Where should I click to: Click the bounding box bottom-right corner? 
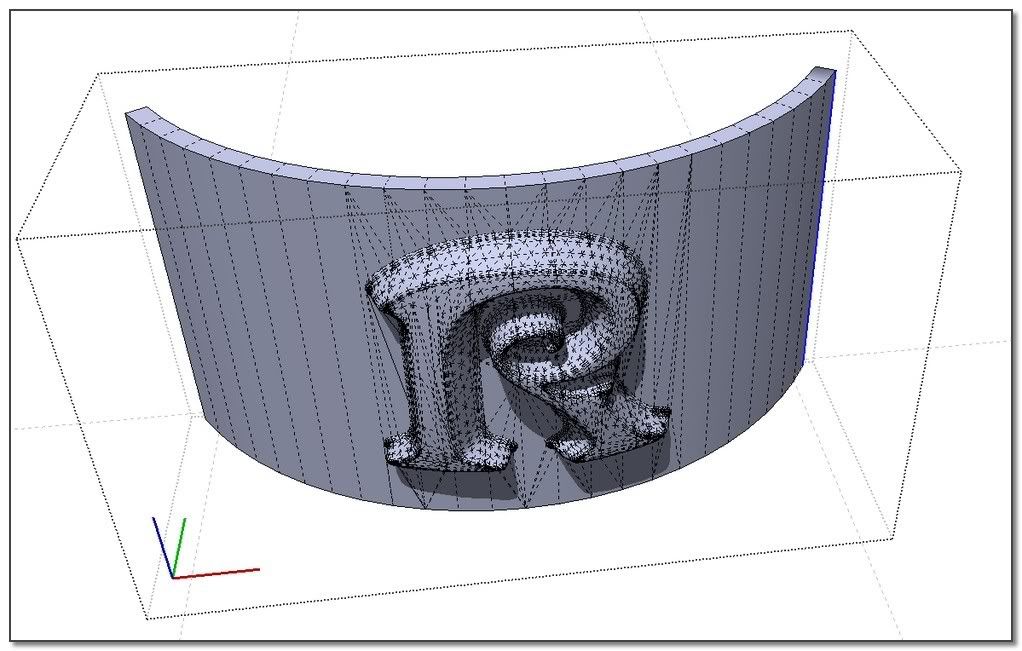[x=891, y=540]
